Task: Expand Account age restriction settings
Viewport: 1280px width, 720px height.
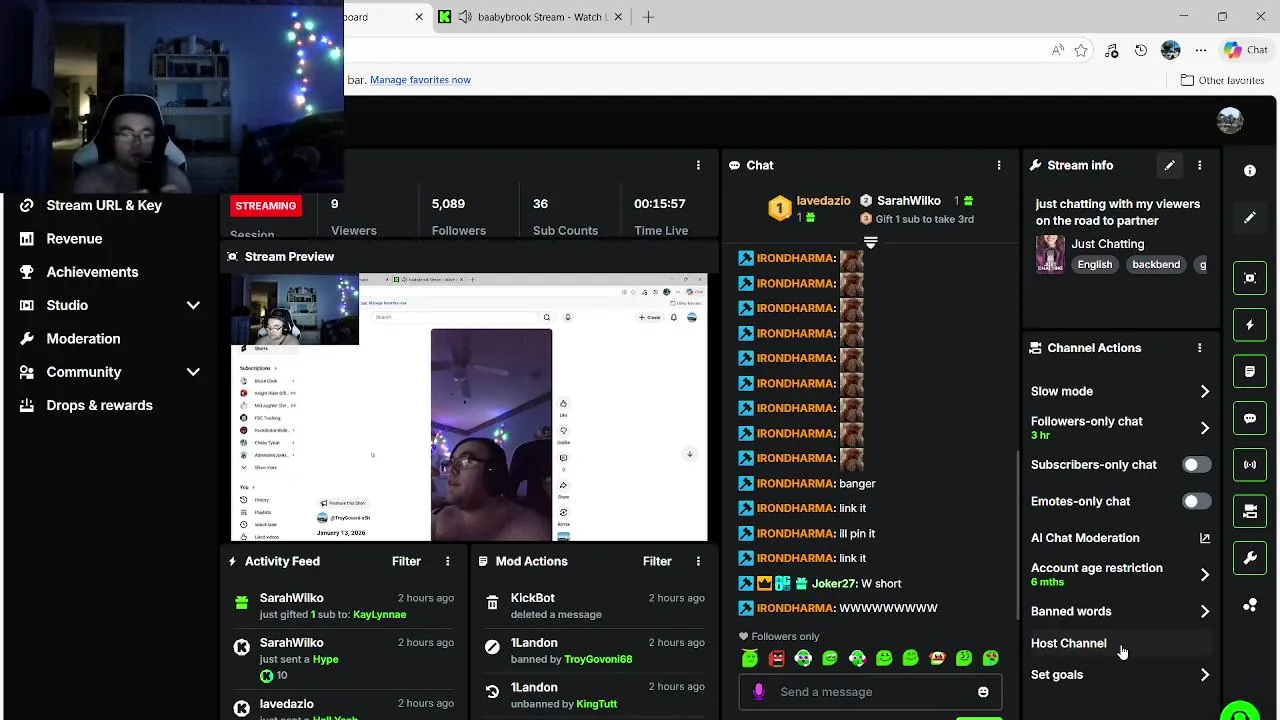Action: coord(1205,575)
